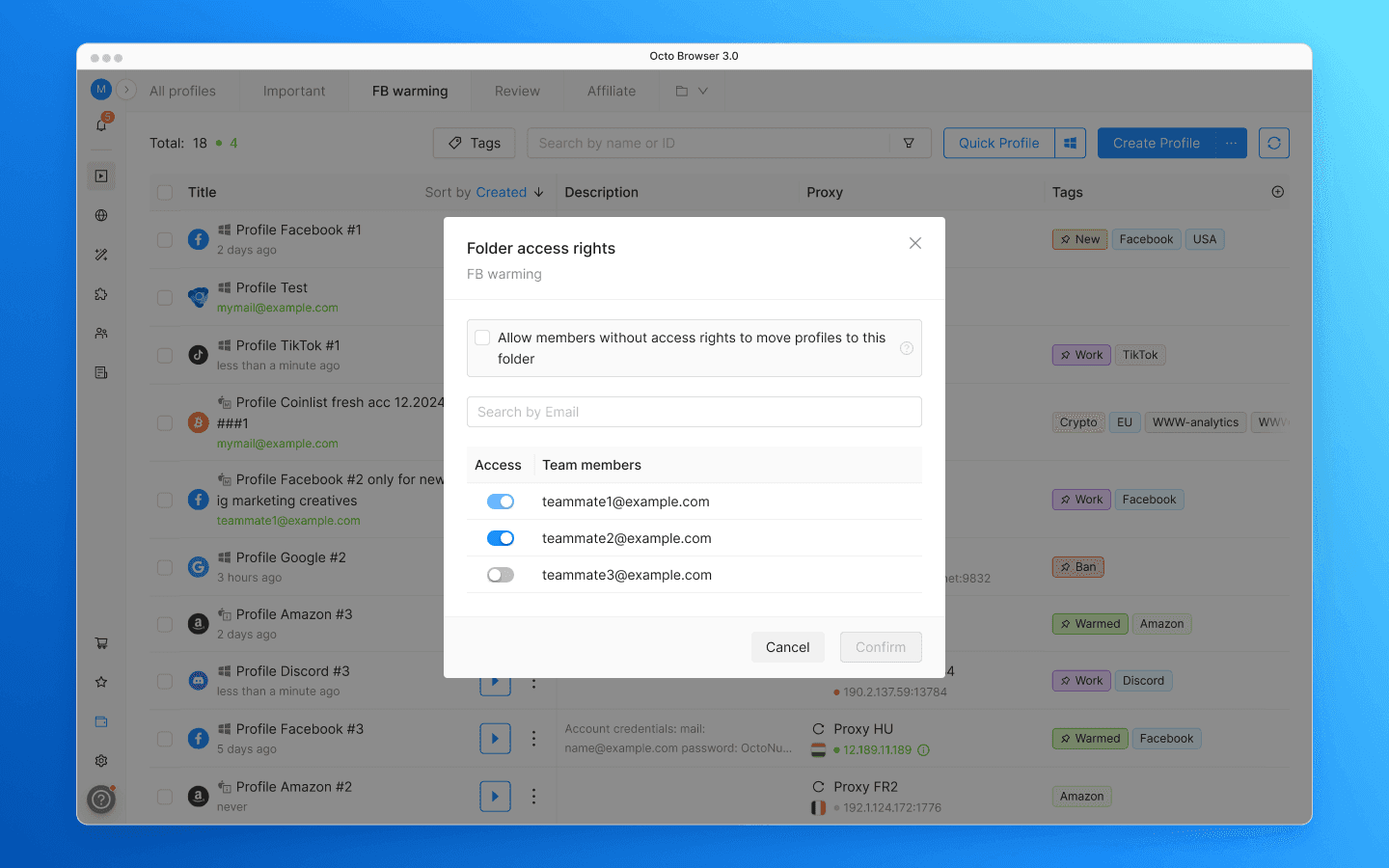This screenshot has width=1389, height=868.
Task: Check the Proxy FR2 connection icon
Action: click(819, 787)
